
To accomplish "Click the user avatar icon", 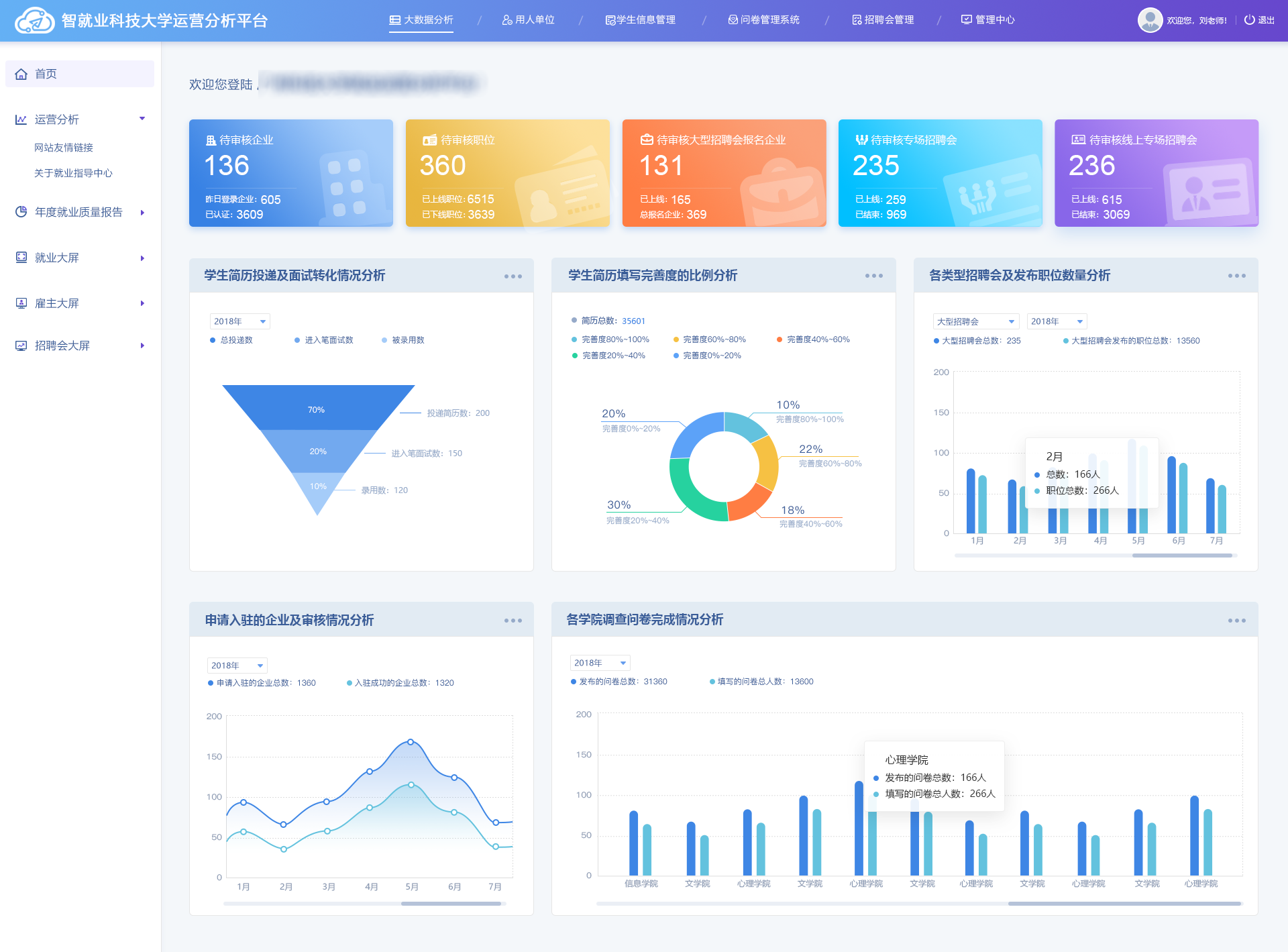I will tap(1150, 20).
